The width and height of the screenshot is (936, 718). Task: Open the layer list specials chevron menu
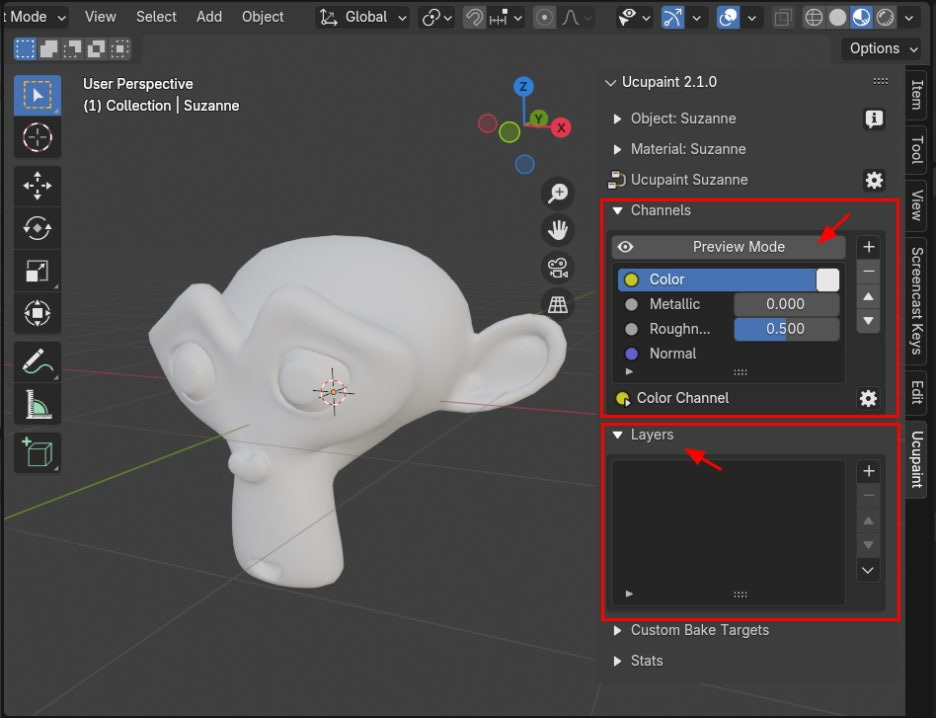(869, 570)
